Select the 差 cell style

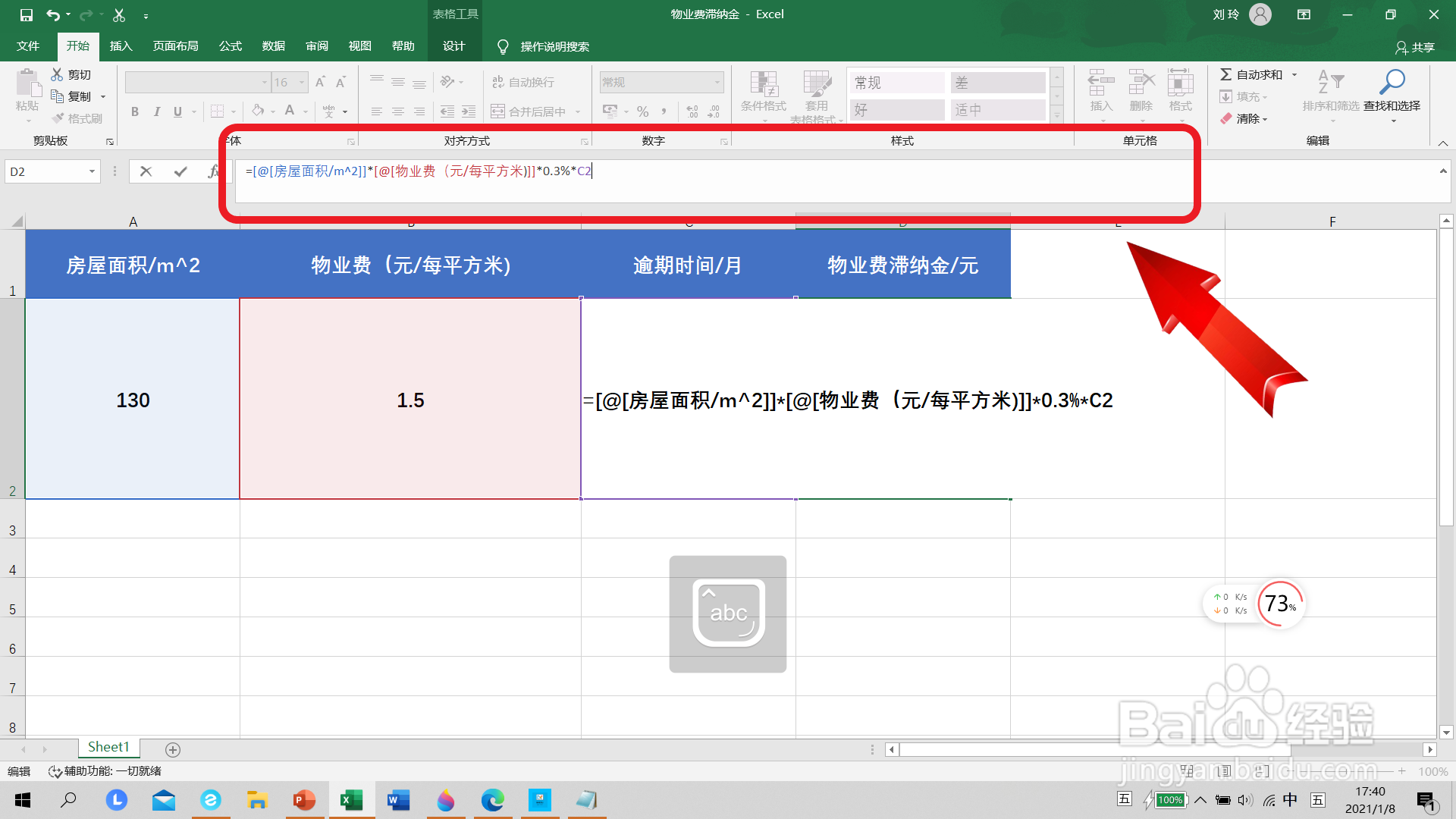point(998,83)
